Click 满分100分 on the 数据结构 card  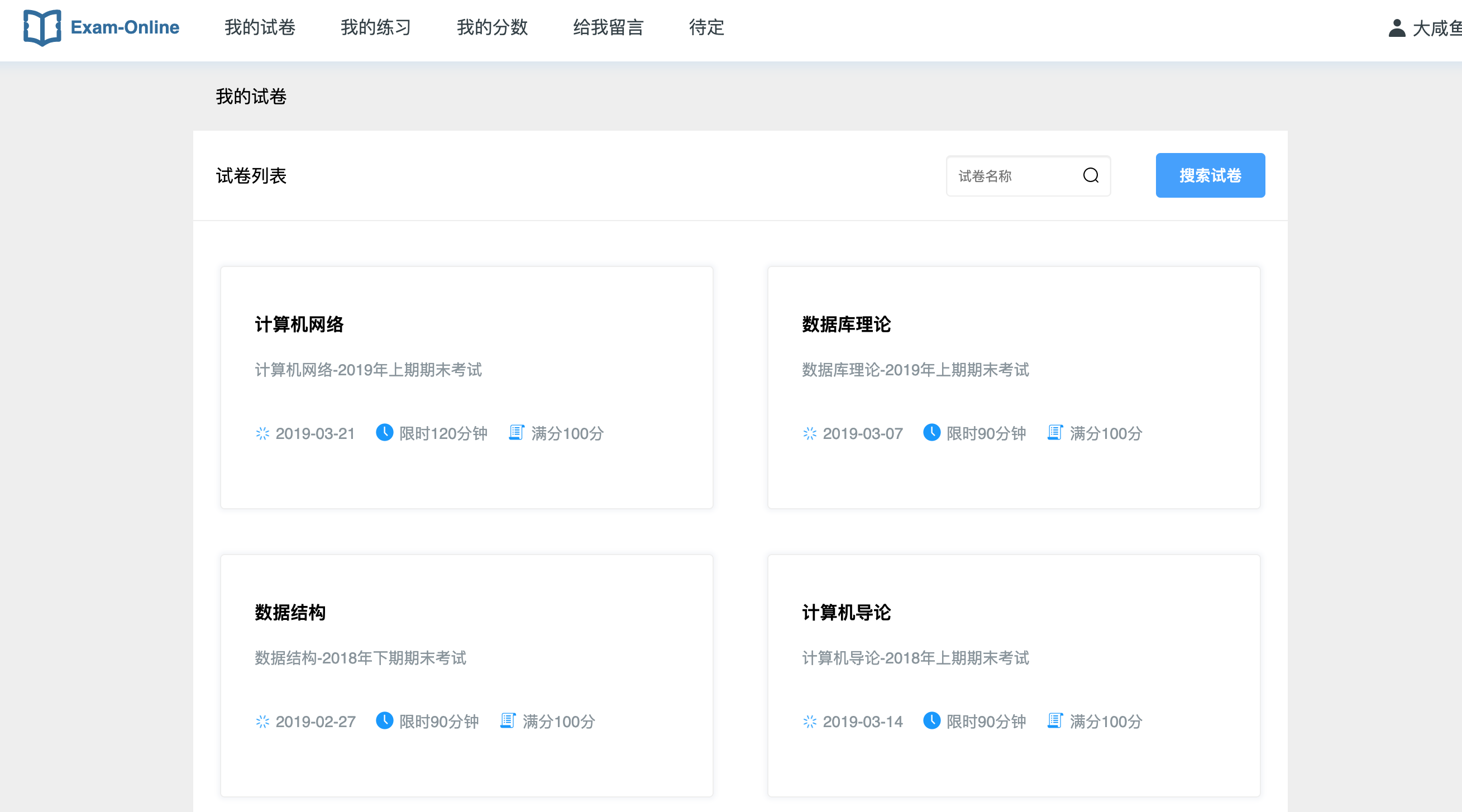pos(559,722)
